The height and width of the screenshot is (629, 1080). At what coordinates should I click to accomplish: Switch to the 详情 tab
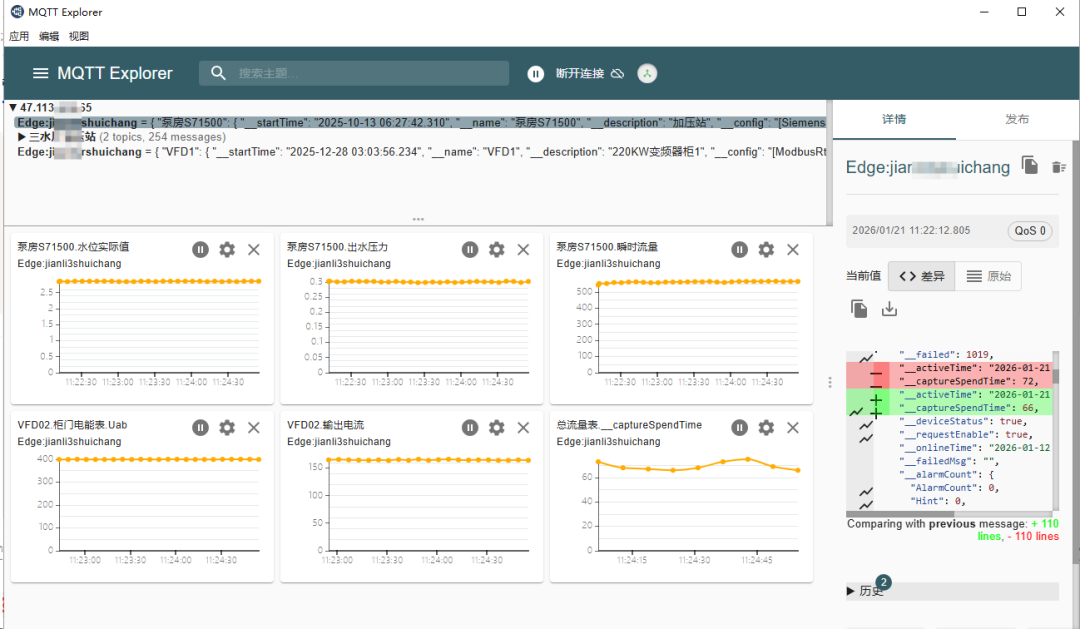click(894, 119)
